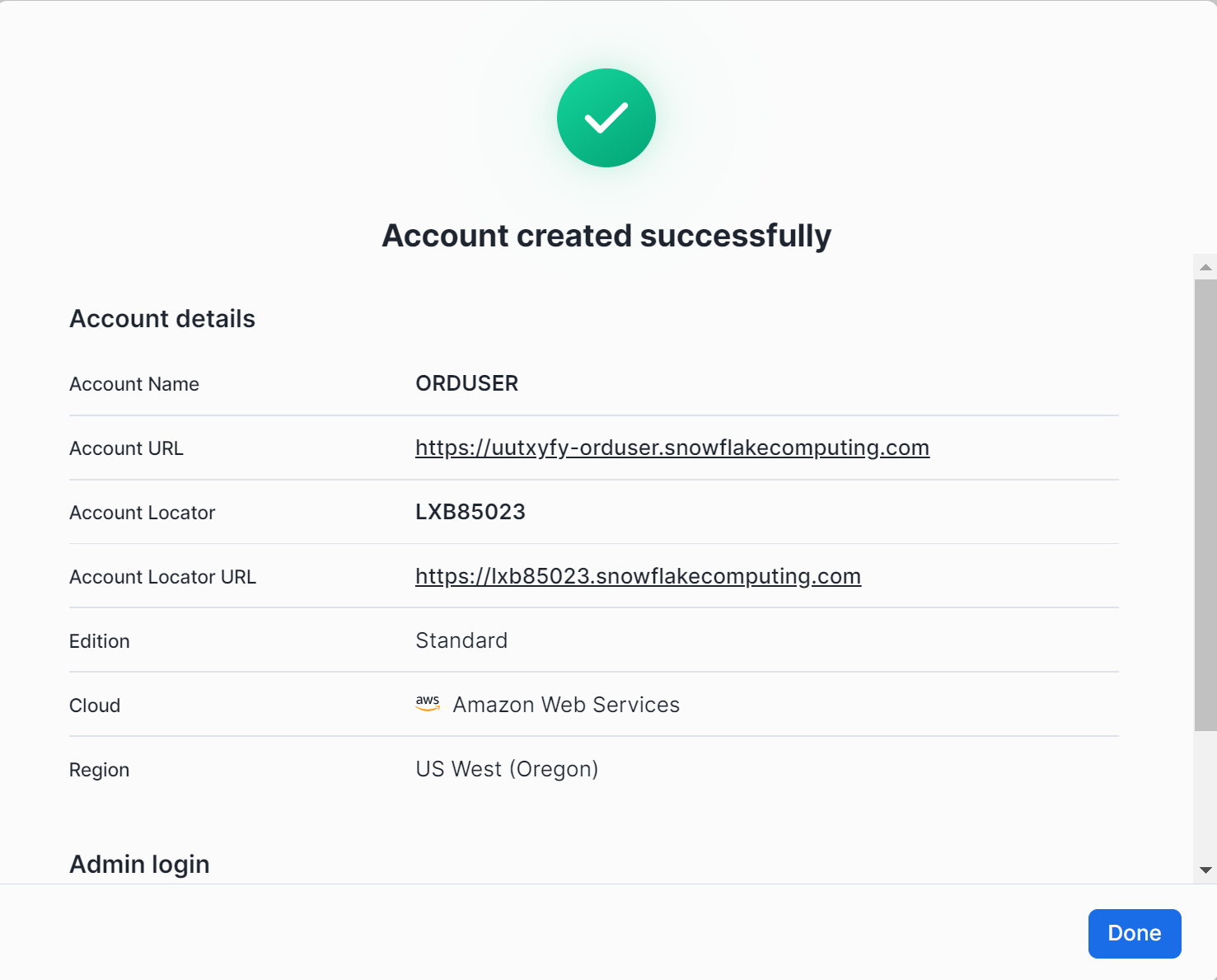This screenshot has width=1217, height=980.
Task: Open the uutxyfy-orduser account URL link
Action: 672,448
